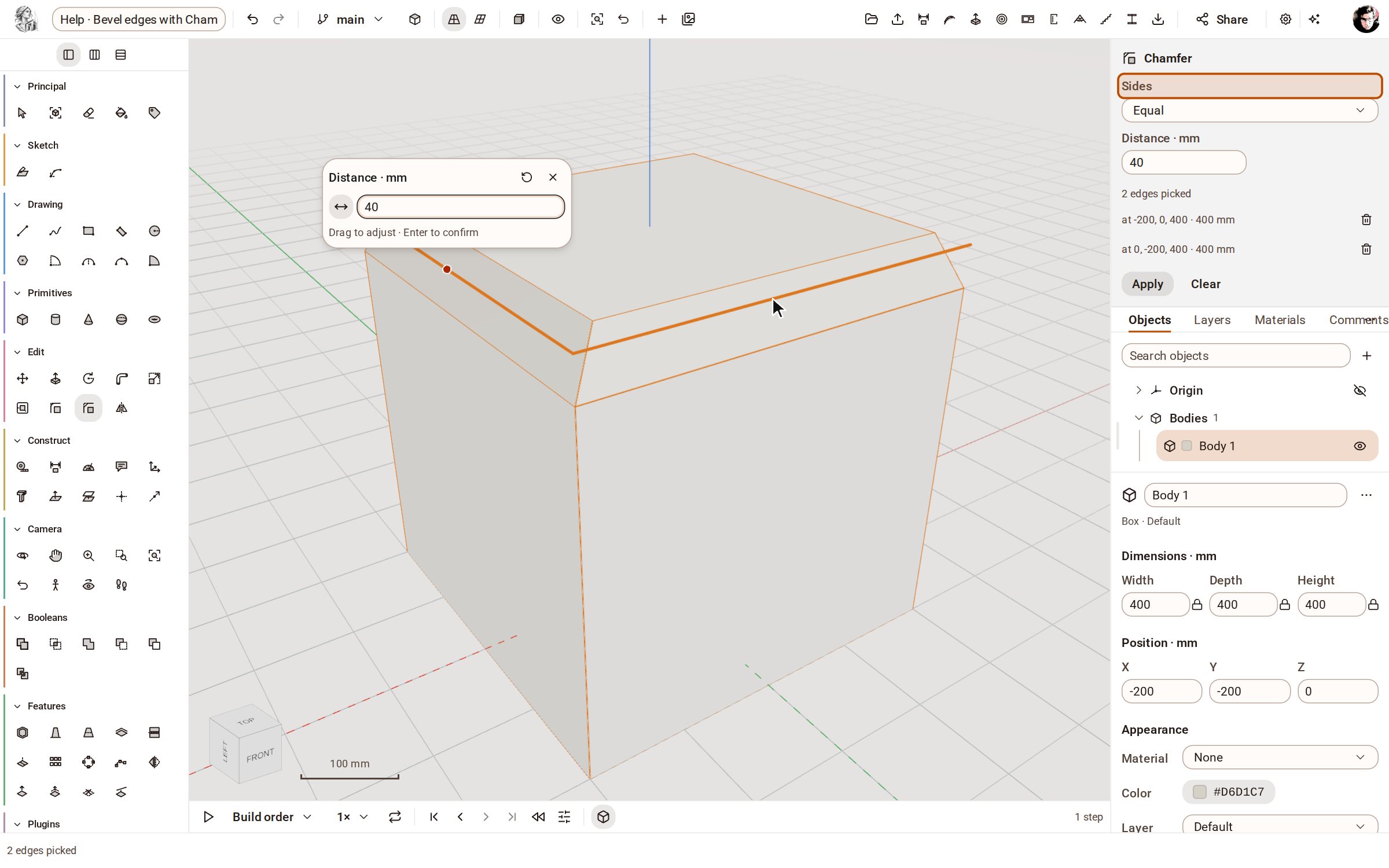Choose the Line drawing tool
This screenshot has height=868, width=1389.
click(x=23, y=231)
